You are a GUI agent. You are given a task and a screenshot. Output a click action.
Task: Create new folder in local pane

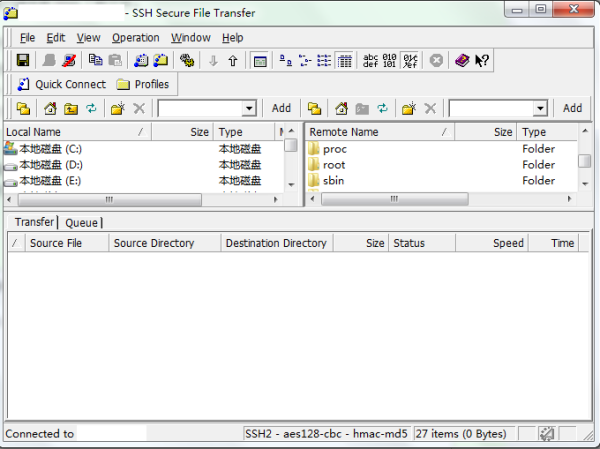click(118, 108)
